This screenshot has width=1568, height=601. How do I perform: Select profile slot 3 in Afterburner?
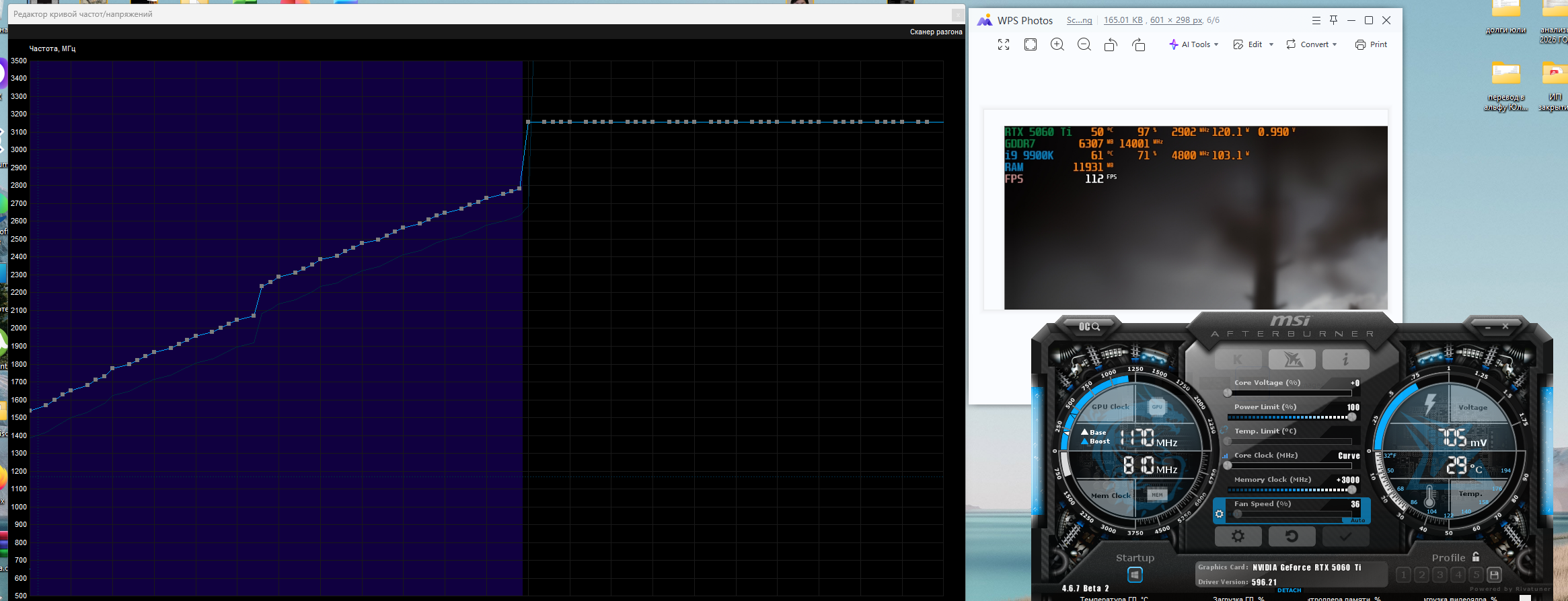(1440, 575)
